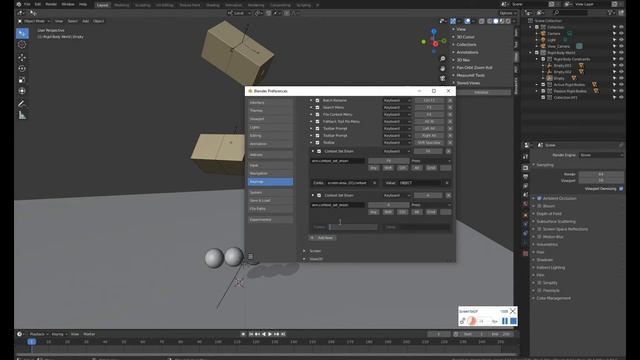The height and width of the screenshot is (360, 640).
Task: Click the green Y axis on navigation gizmo
Action: click(x=424, y=42)
